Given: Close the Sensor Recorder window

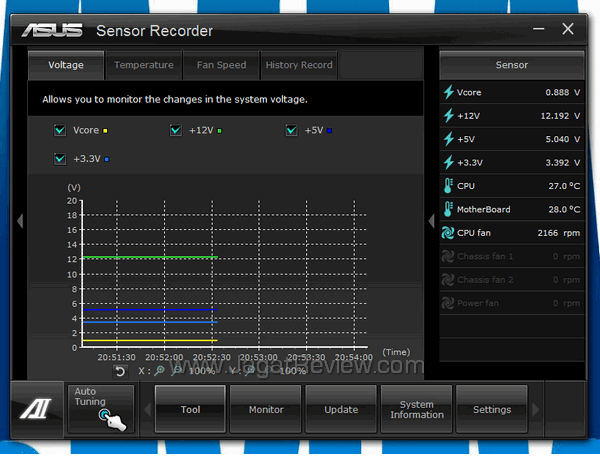Looking at the screenshot, I should (568, 29).
